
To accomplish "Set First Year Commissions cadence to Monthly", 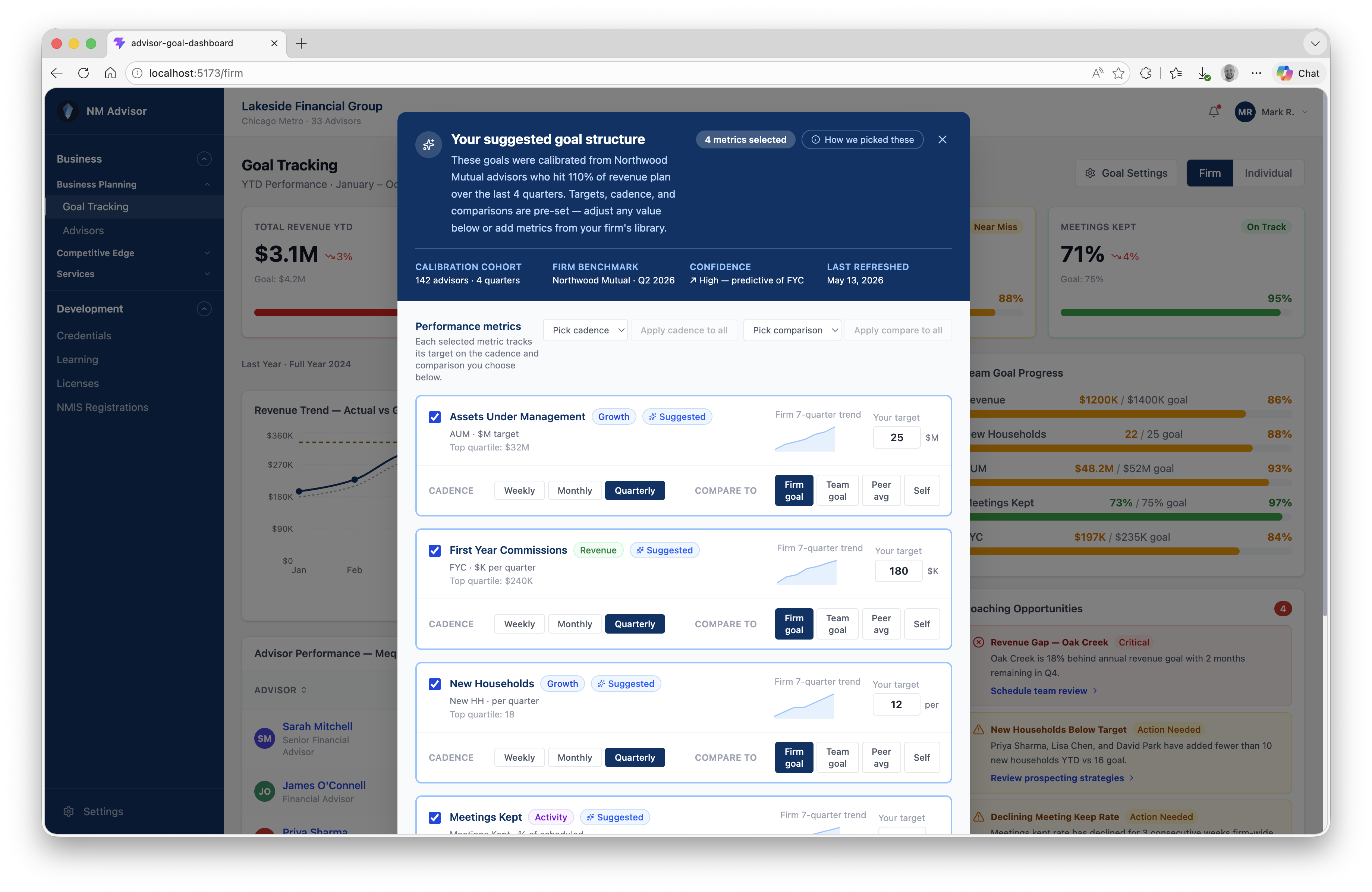I will pyautogui.click(x=574, y=623).
